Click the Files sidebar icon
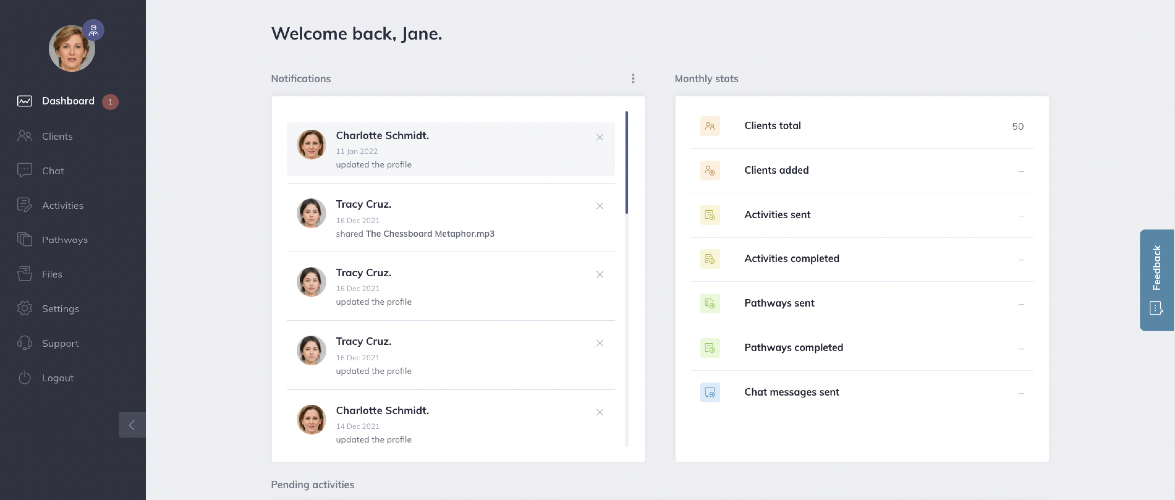 25,274
